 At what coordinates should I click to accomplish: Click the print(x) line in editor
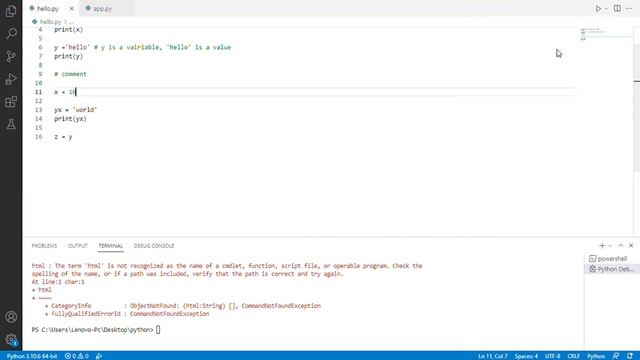pos(69,29)
